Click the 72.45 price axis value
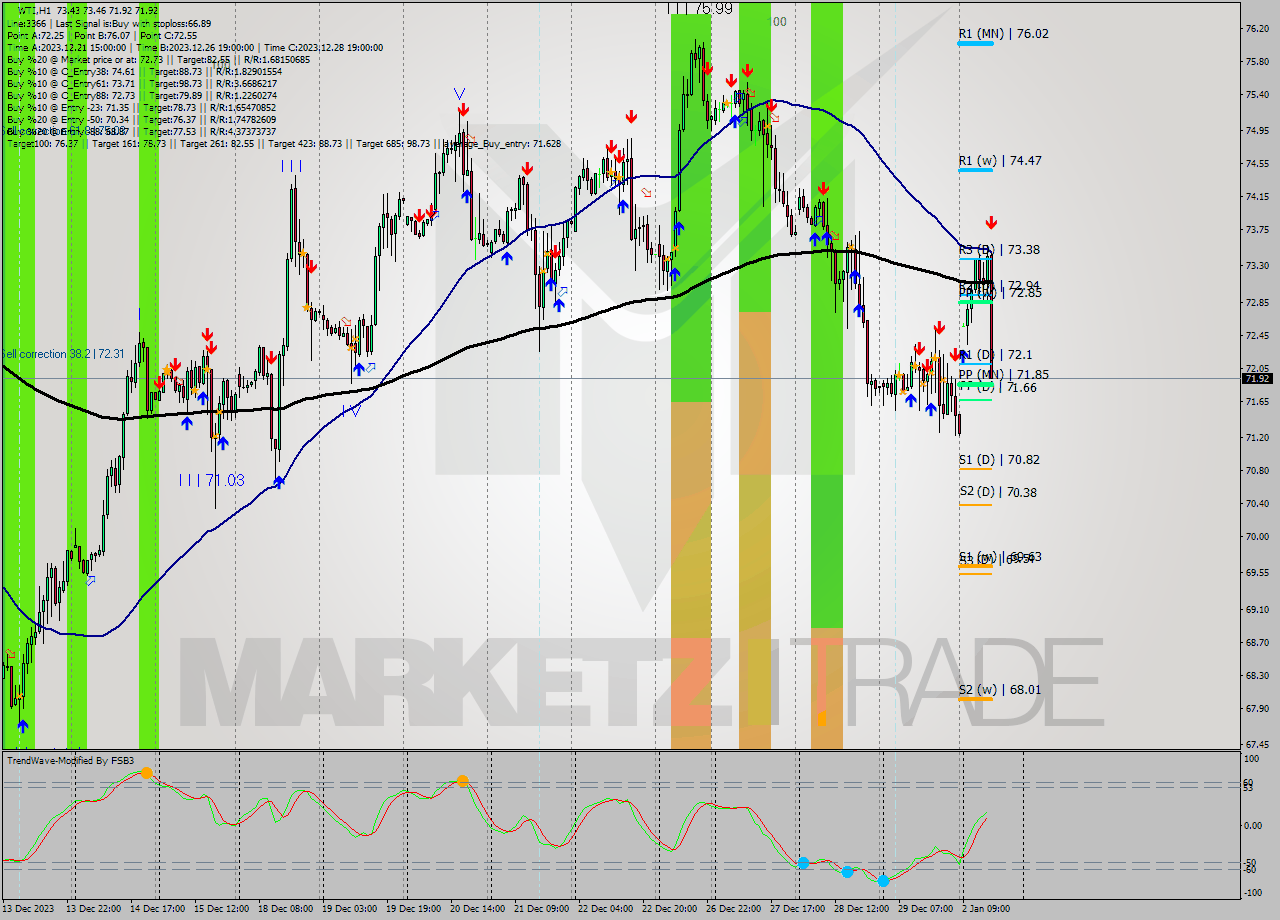The height and width of the screenshot is (920, 1280). coord(1256,336)
